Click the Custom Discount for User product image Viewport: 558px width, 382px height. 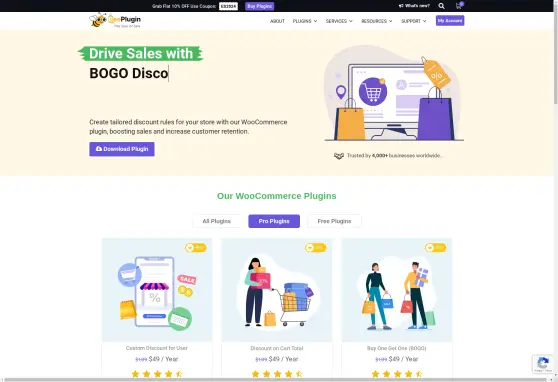[x=157, y=290]
